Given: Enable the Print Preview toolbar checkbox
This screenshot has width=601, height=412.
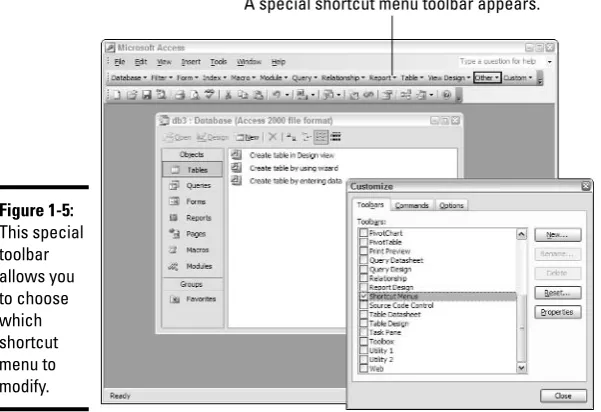Looking at the screenshot, I should click(363, 251).
